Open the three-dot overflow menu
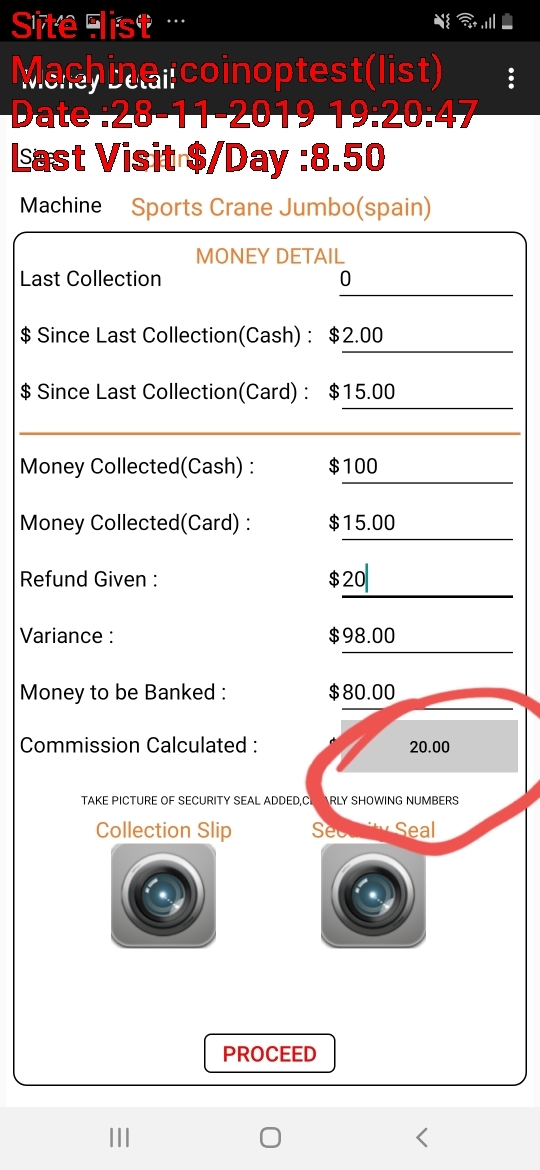Screen dimensions: 540x1170 511,78
